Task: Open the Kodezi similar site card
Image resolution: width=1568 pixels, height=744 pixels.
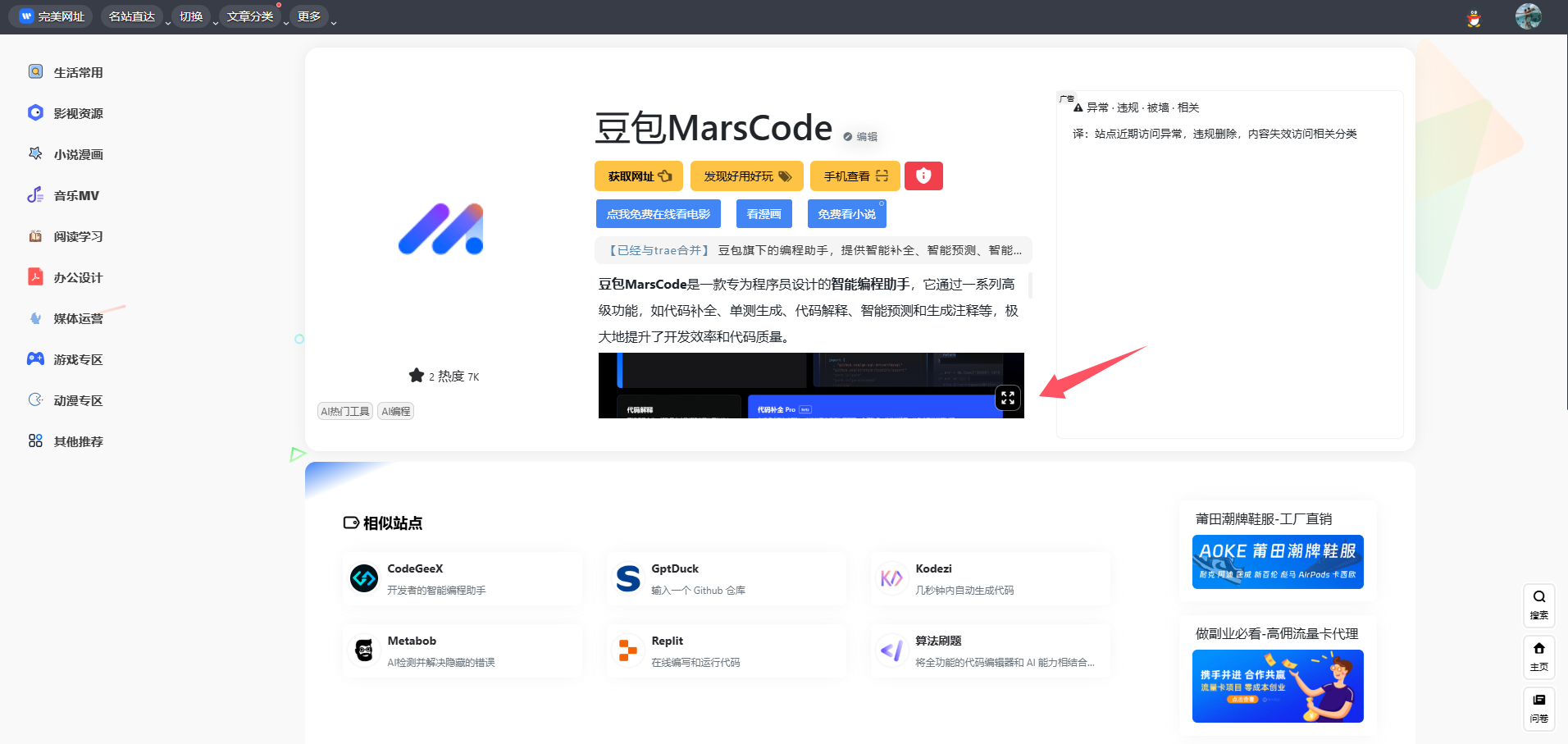Action: coord(990,579)
